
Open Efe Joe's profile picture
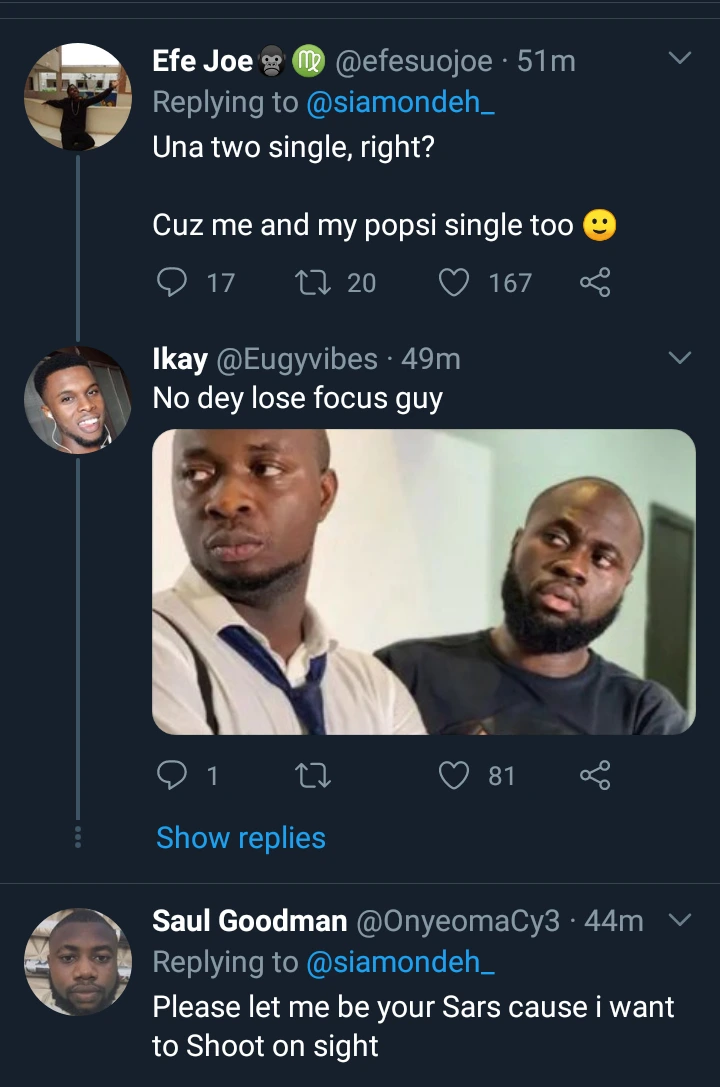point(77,97)
